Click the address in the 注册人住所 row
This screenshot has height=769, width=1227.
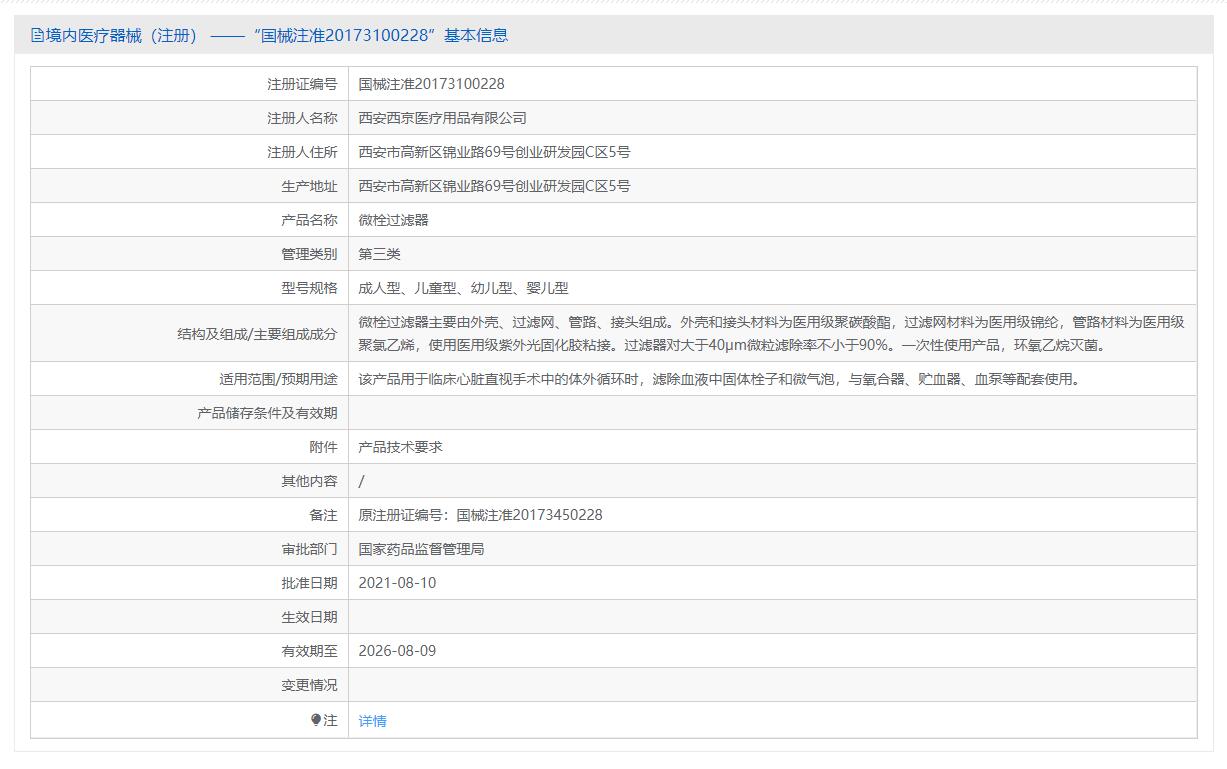495,152
